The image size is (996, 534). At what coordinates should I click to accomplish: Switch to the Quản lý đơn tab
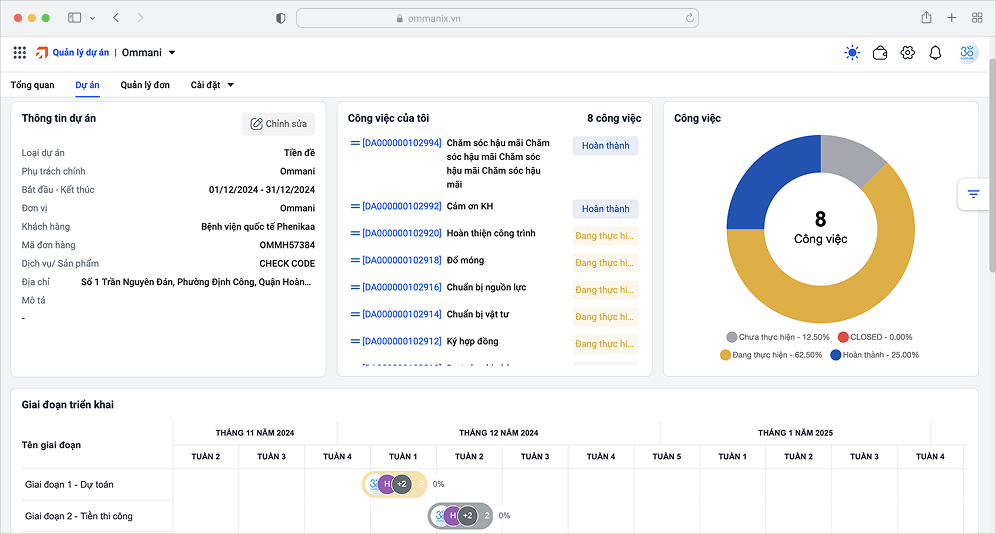tap(145, 85)
